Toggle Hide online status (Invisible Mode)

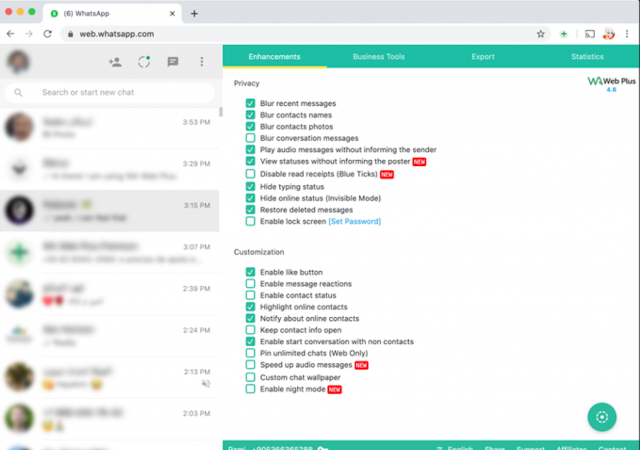pyautogui.click(x=250, y=198)
